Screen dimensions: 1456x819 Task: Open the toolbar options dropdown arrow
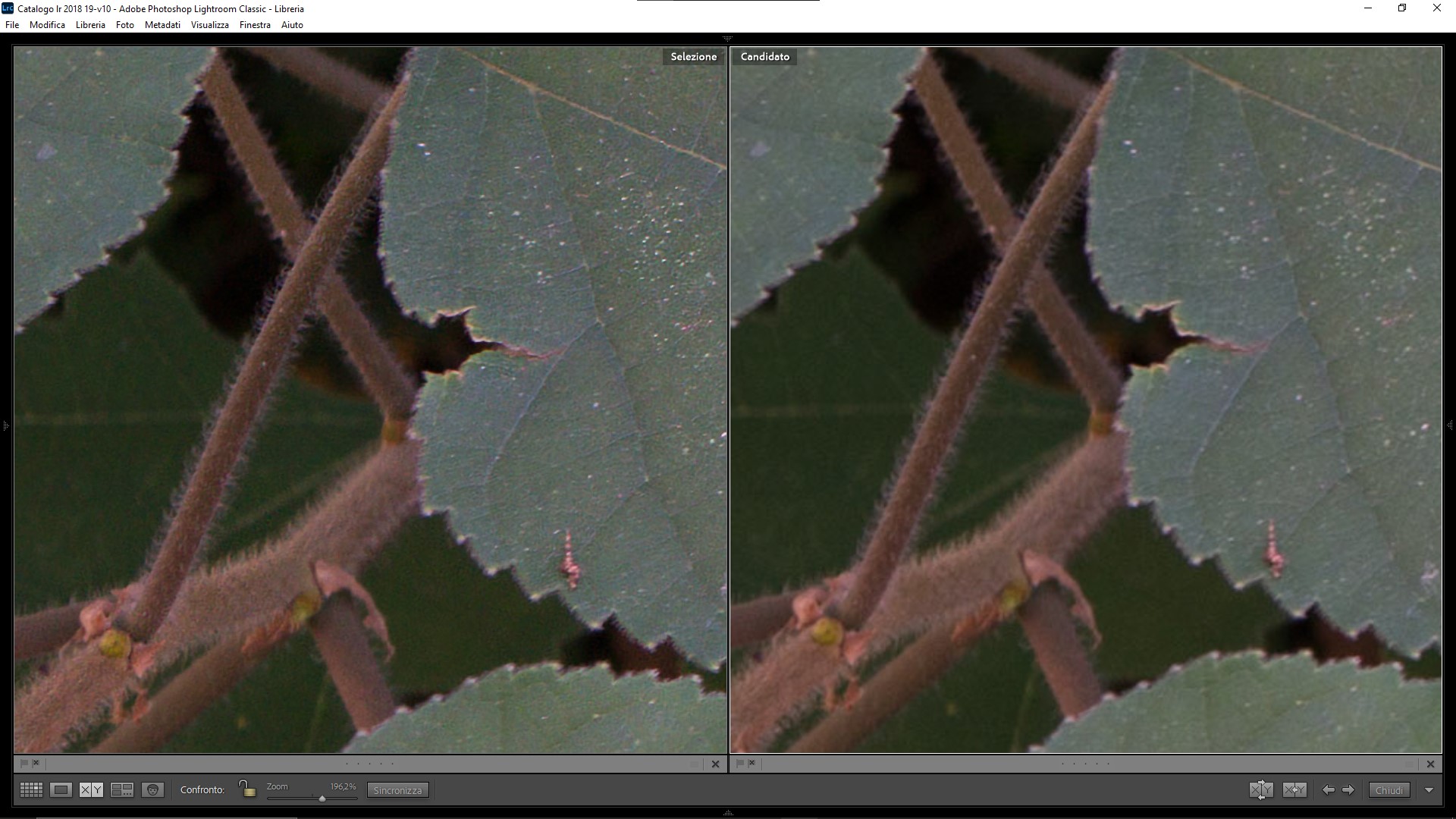click(1429, 790)
